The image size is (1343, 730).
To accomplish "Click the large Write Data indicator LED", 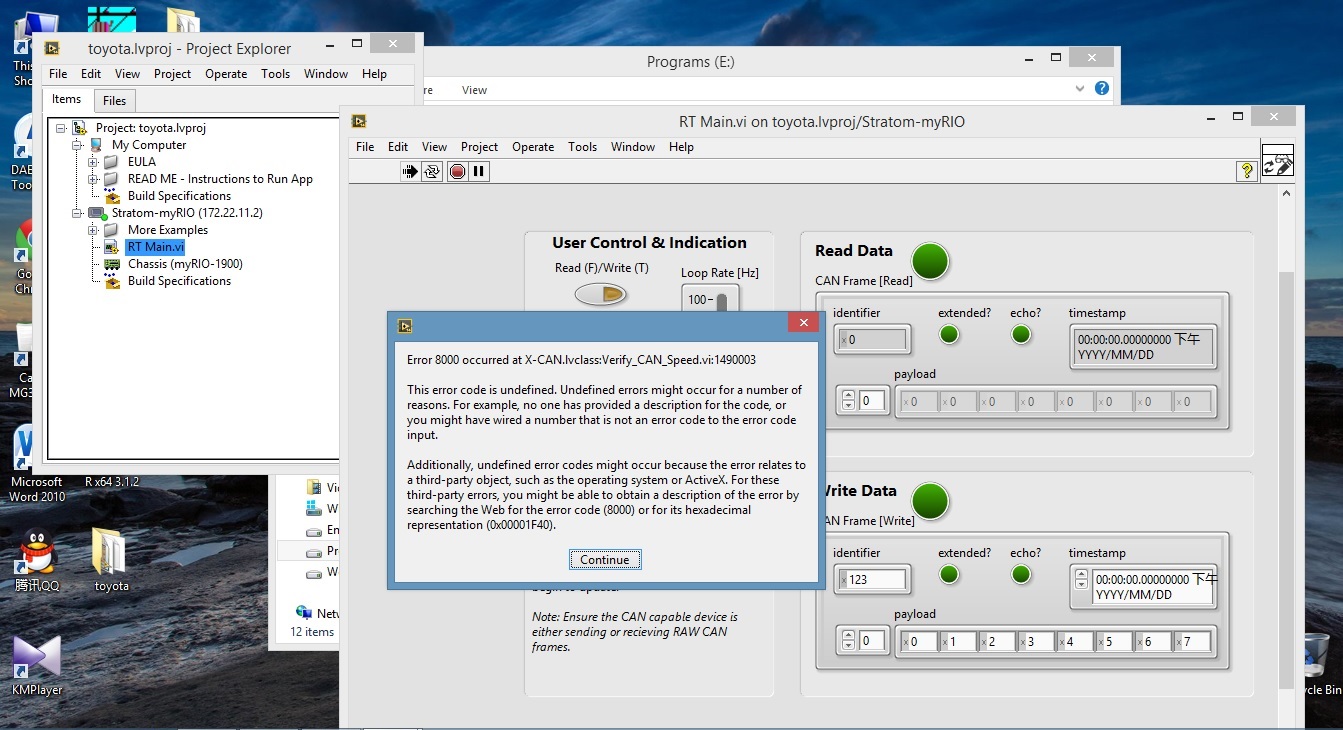I will 930,501.
